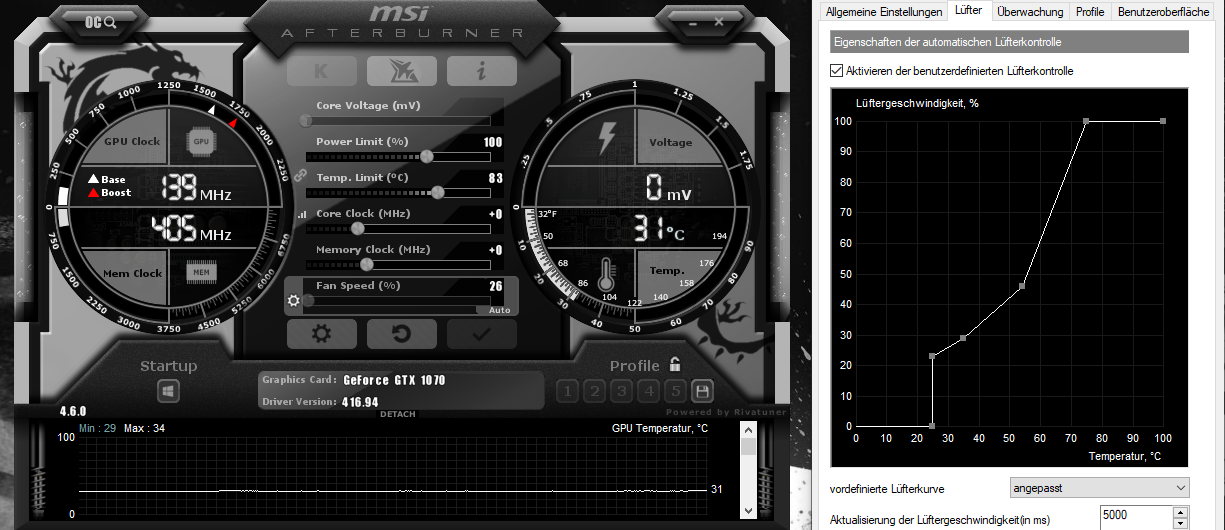The image size is (1225, 530).
Task: Select profile slot 4
Action: [x=649, y=391]
